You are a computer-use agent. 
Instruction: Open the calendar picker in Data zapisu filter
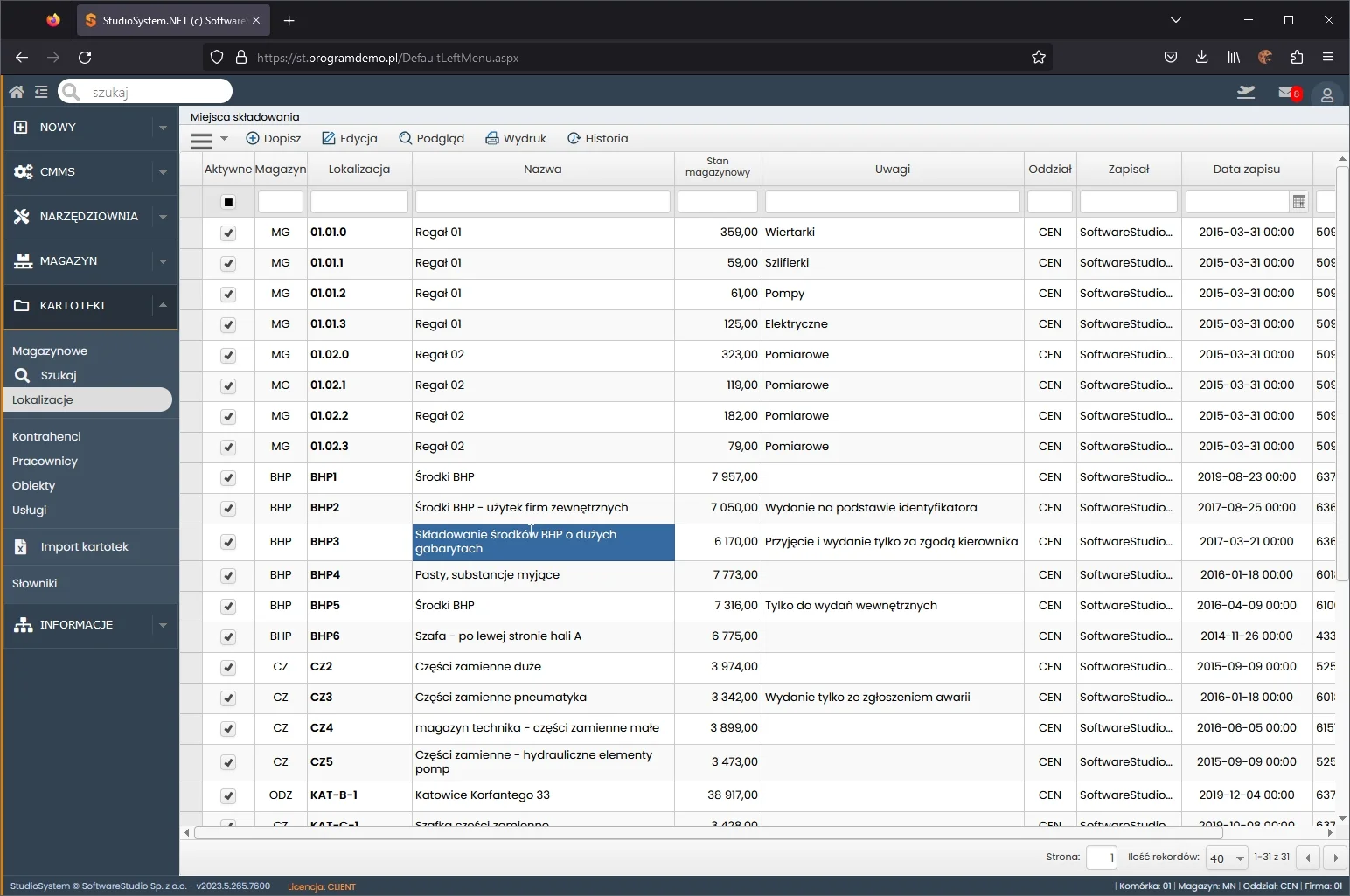point(1298,202)
